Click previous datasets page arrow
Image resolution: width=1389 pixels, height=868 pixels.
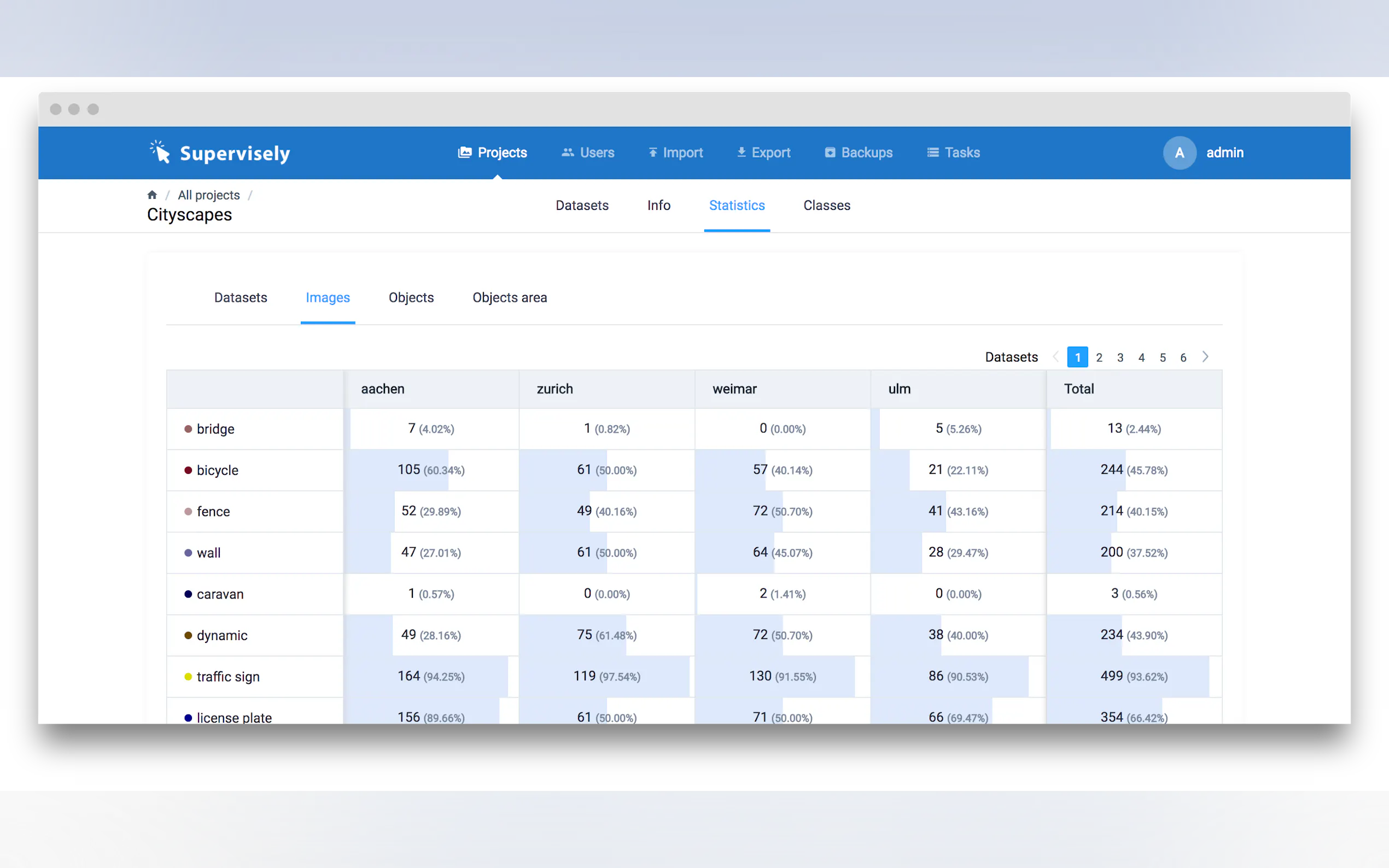[x=1055, y=357]
